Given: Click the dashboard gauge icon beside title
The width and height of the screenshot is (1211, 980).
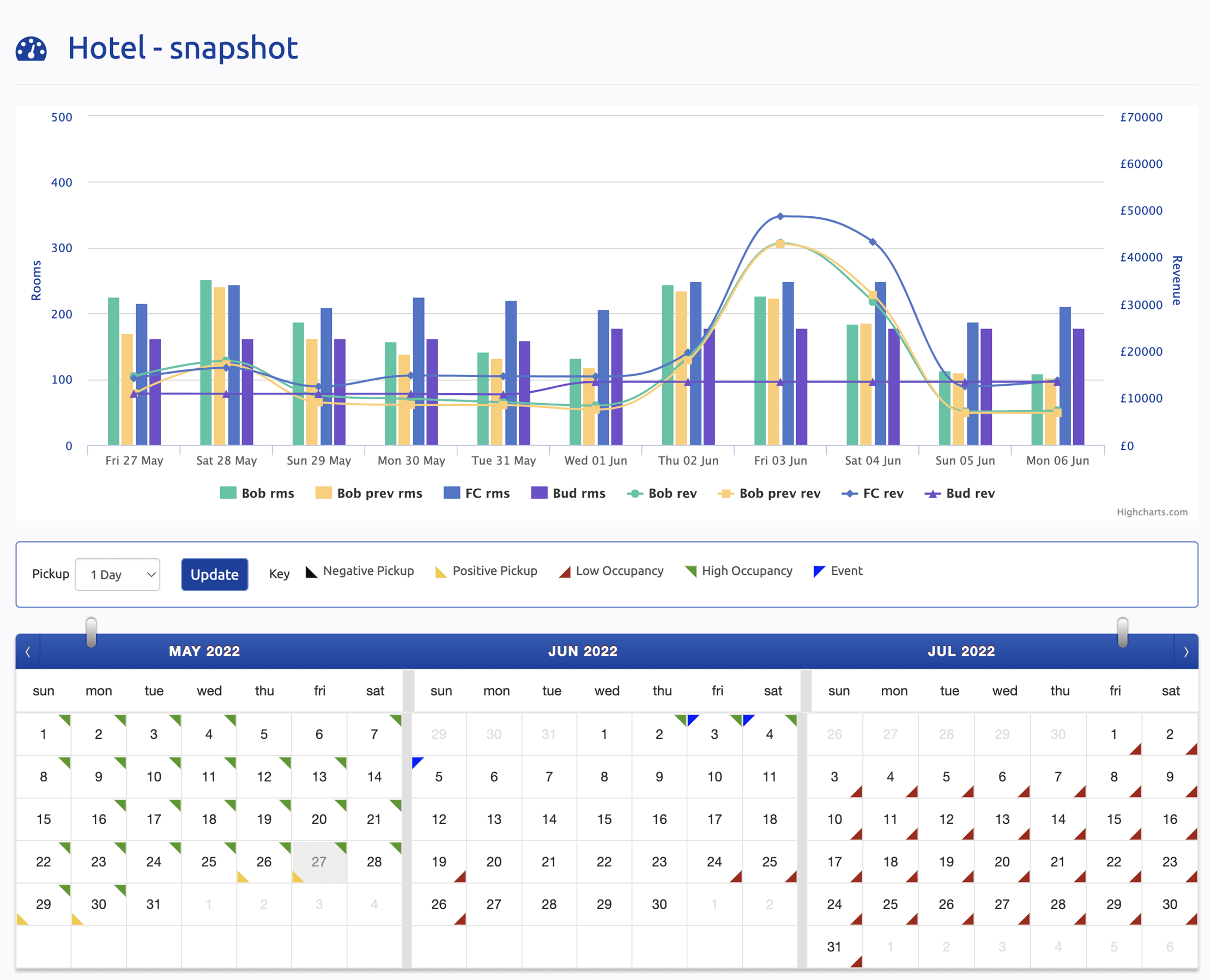Looking at the screenshot, I should coord(31,49).
